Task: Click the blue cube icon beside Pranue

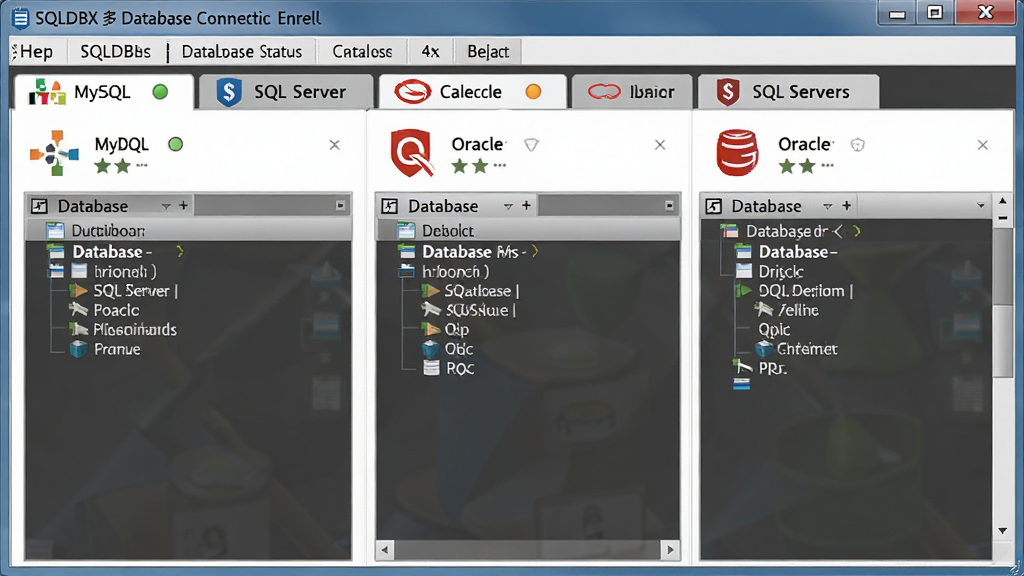Action: point(79,349)
